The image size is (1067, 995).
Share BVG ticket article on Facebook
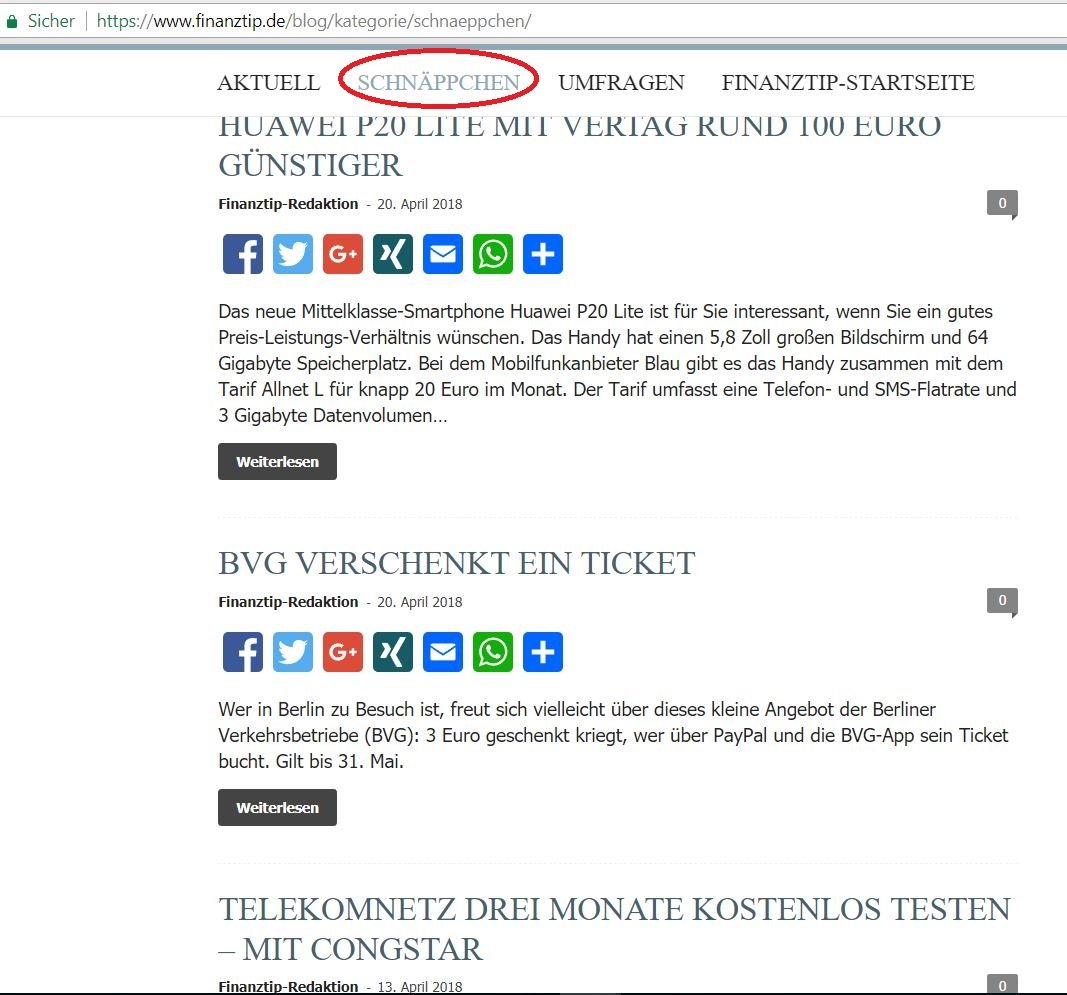pos(243,652)
